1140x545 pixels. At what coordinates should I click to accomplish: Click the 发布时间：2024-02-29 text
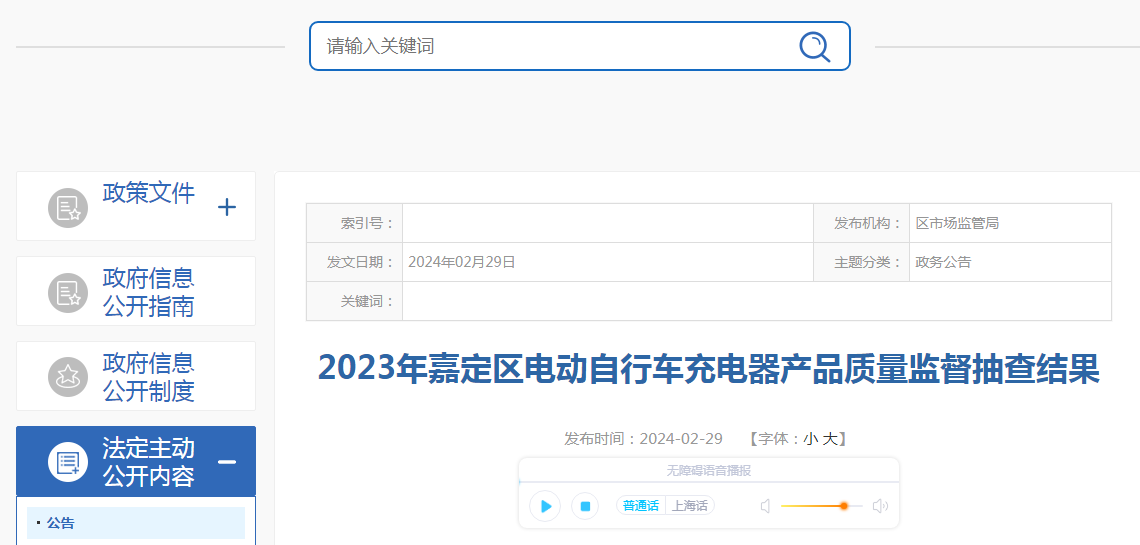tap(643, 439)
